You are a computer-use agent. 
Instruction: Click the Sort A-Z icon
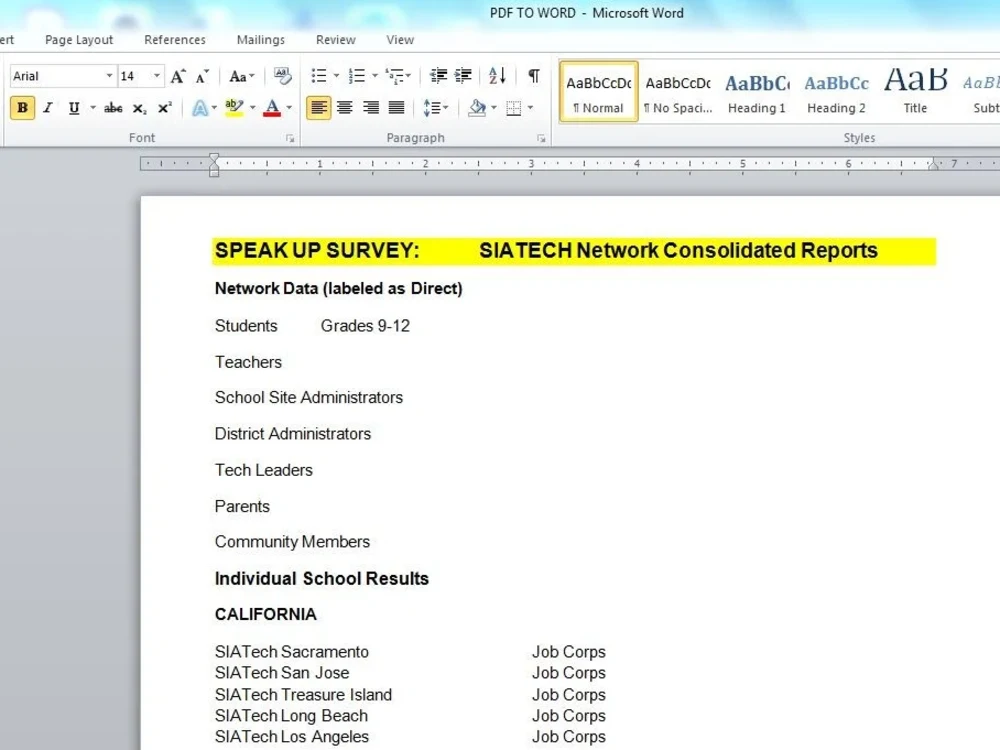click(497, 76)
